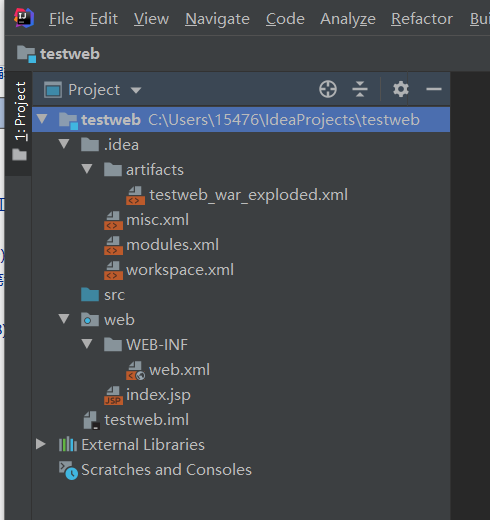Click the web.xml file icon

click(x=135, y=370)
